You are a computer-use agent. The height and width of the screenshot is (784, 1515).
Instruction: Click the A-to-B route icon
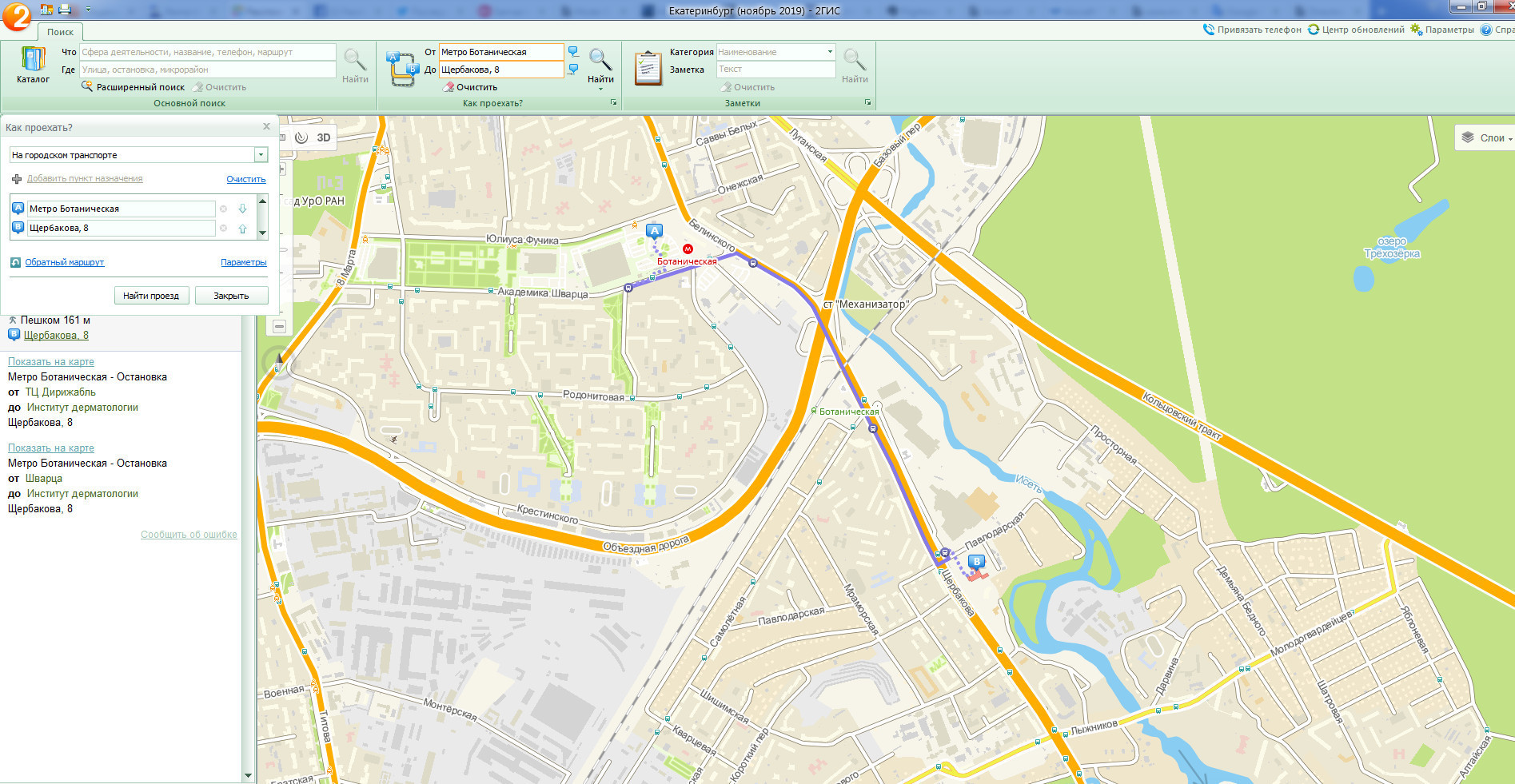[402, 69]
